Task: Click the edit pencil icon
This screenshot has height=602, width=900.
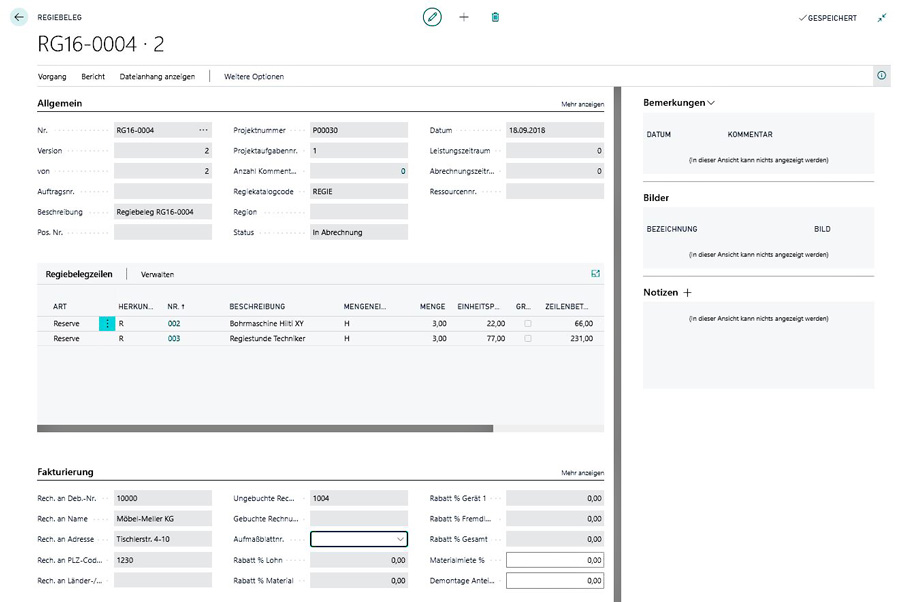Action: [x=432, y=17]
